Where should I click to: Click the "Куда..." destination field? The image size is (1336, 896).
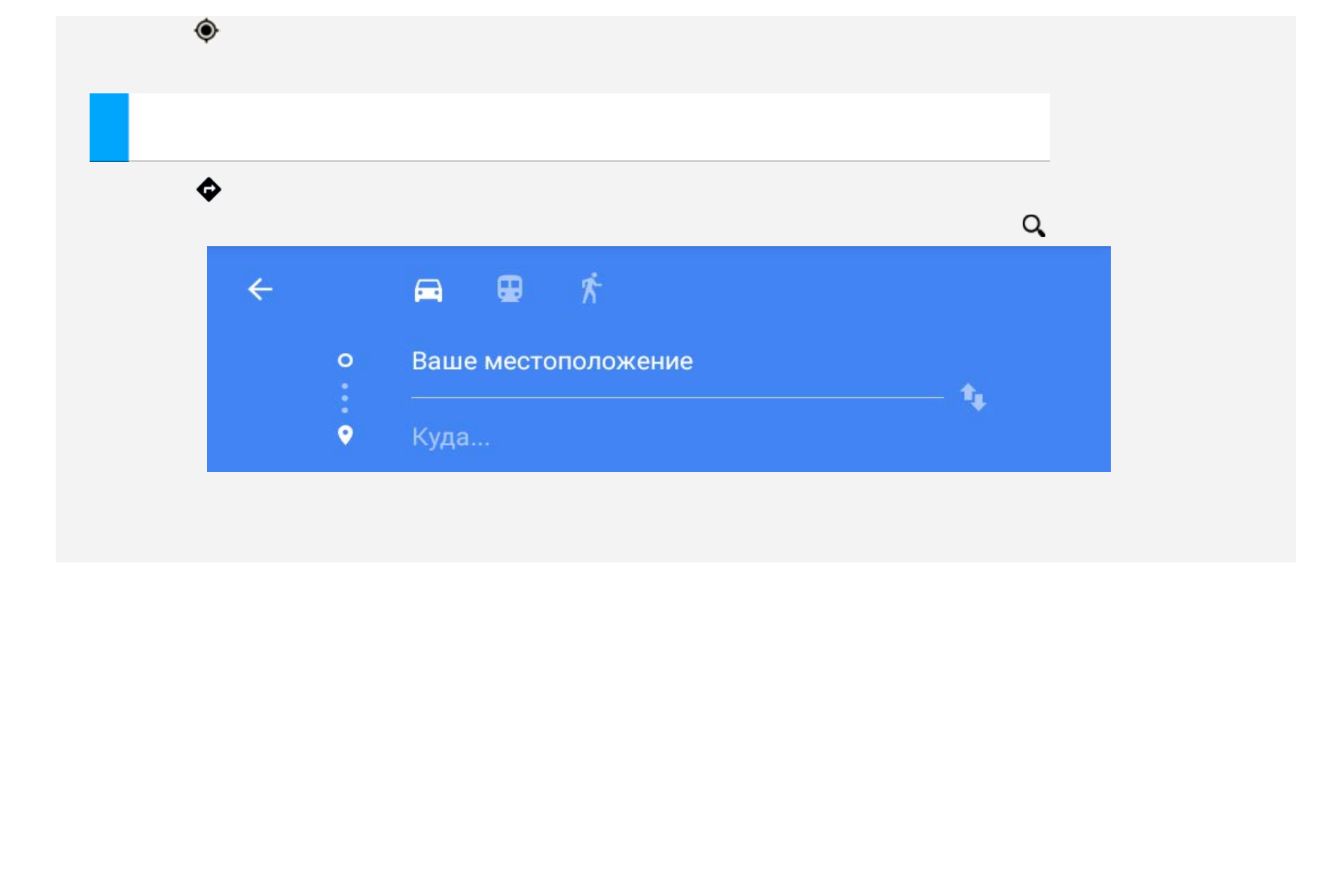[450, 437]
